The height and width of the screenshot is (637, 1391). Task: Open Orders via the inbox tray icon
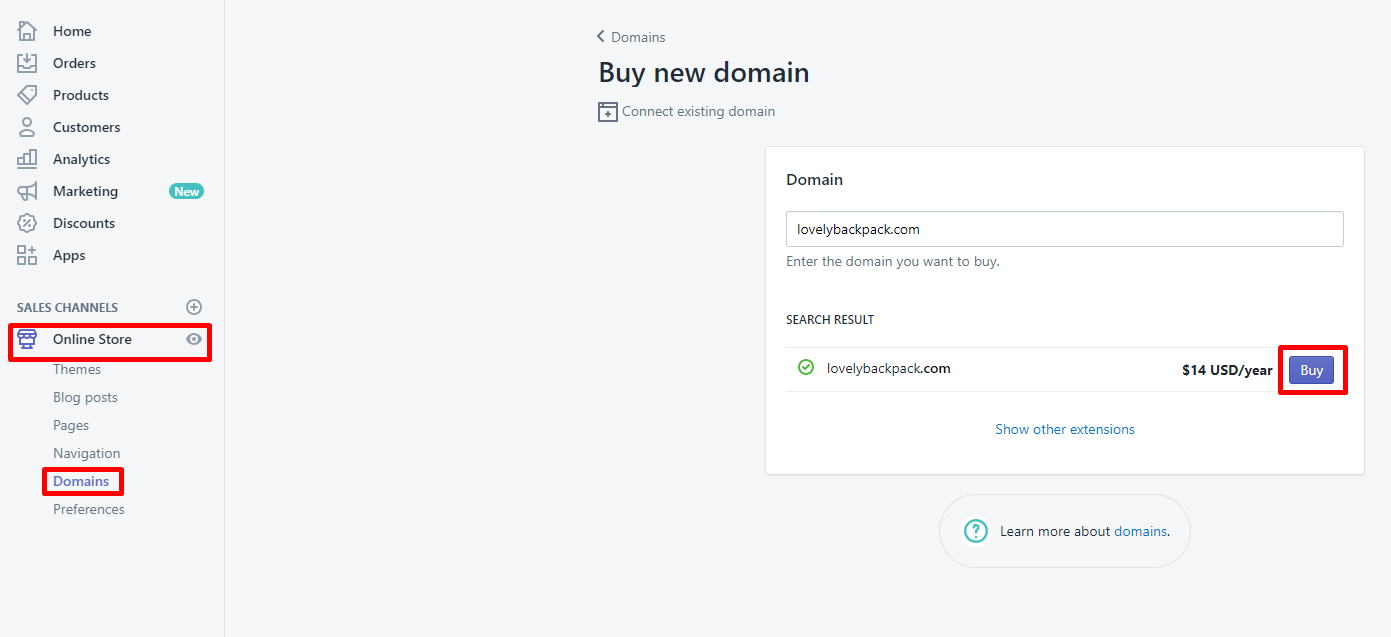coord(27,63)
